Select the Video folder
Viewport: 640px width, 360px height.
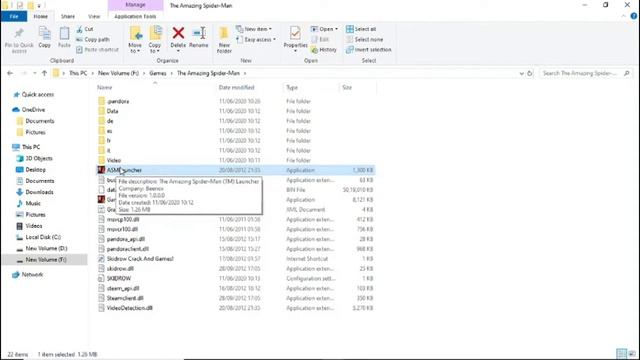click(x=113, y=160)
